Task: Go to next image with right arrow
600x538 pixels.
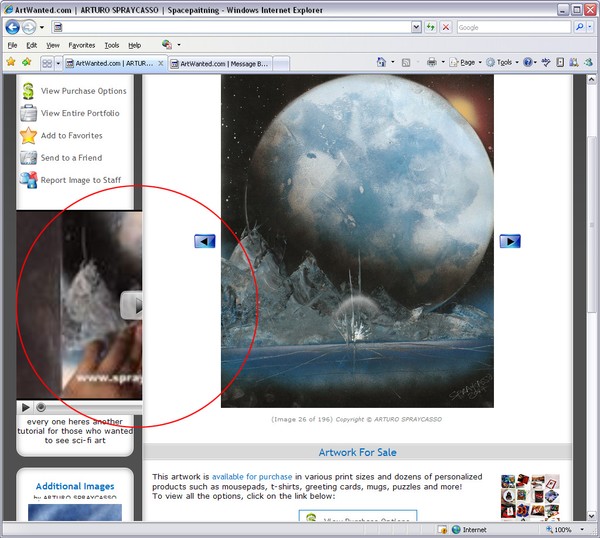Action: tap(510, 241)
